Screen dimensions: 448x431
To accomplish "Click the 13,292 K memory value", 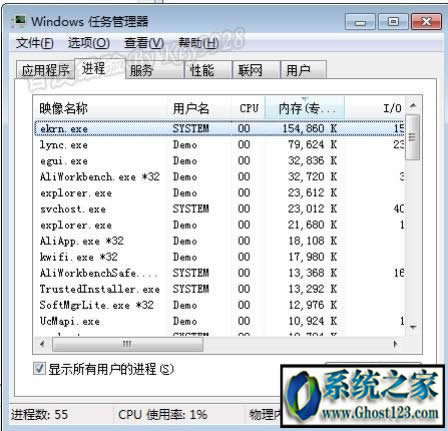I will [313, 289].
